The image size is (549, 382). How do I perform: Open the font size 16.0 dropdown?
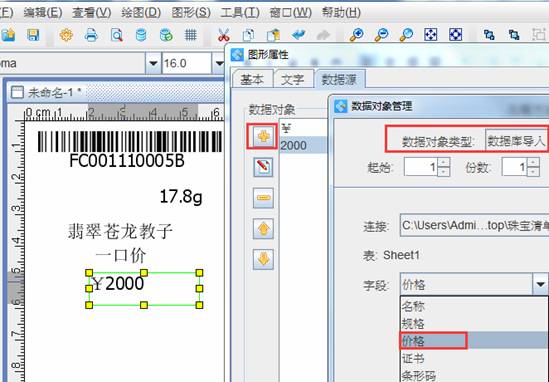[219, 63]
